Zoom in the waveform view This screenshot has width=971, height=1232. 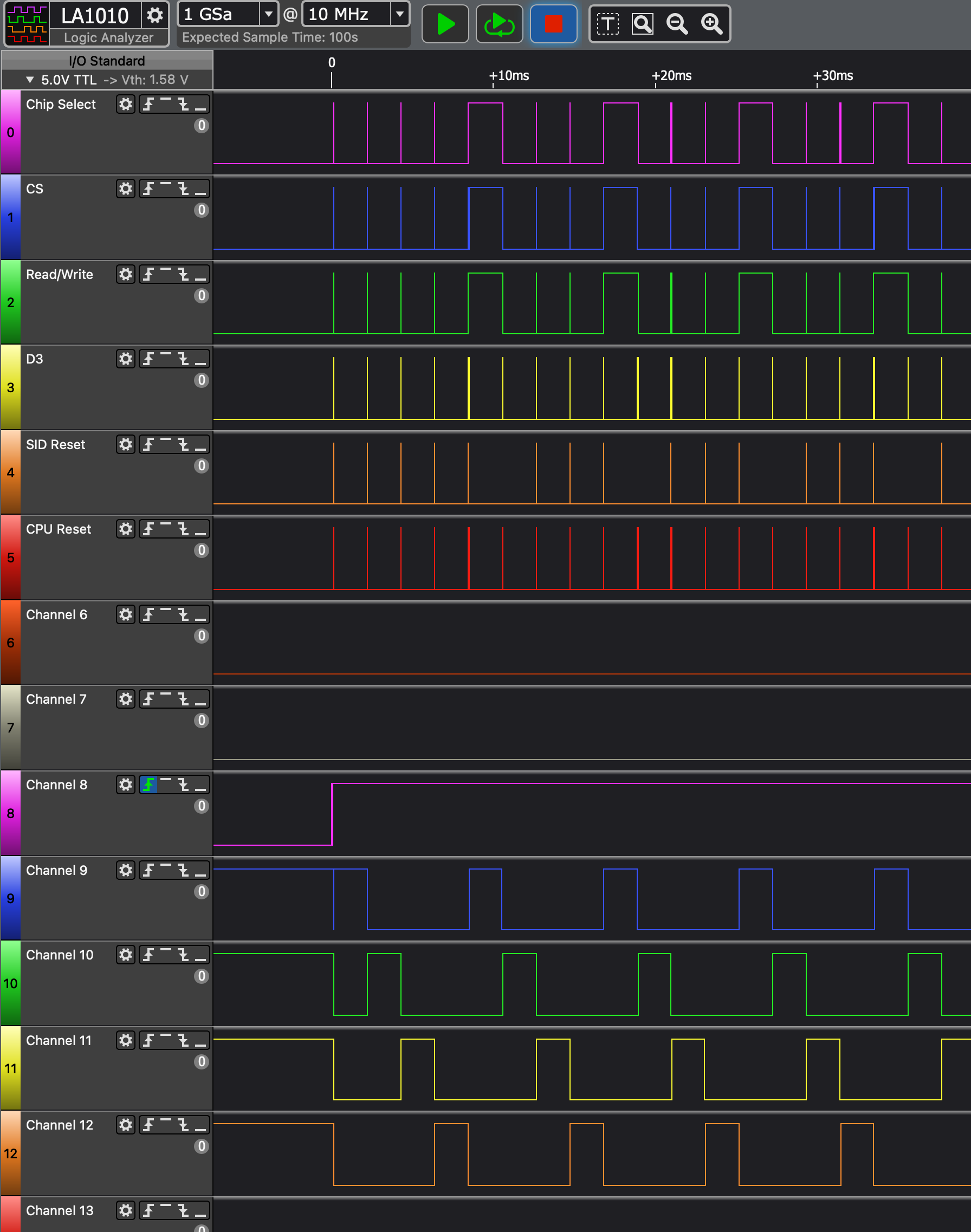coord(712,24)
